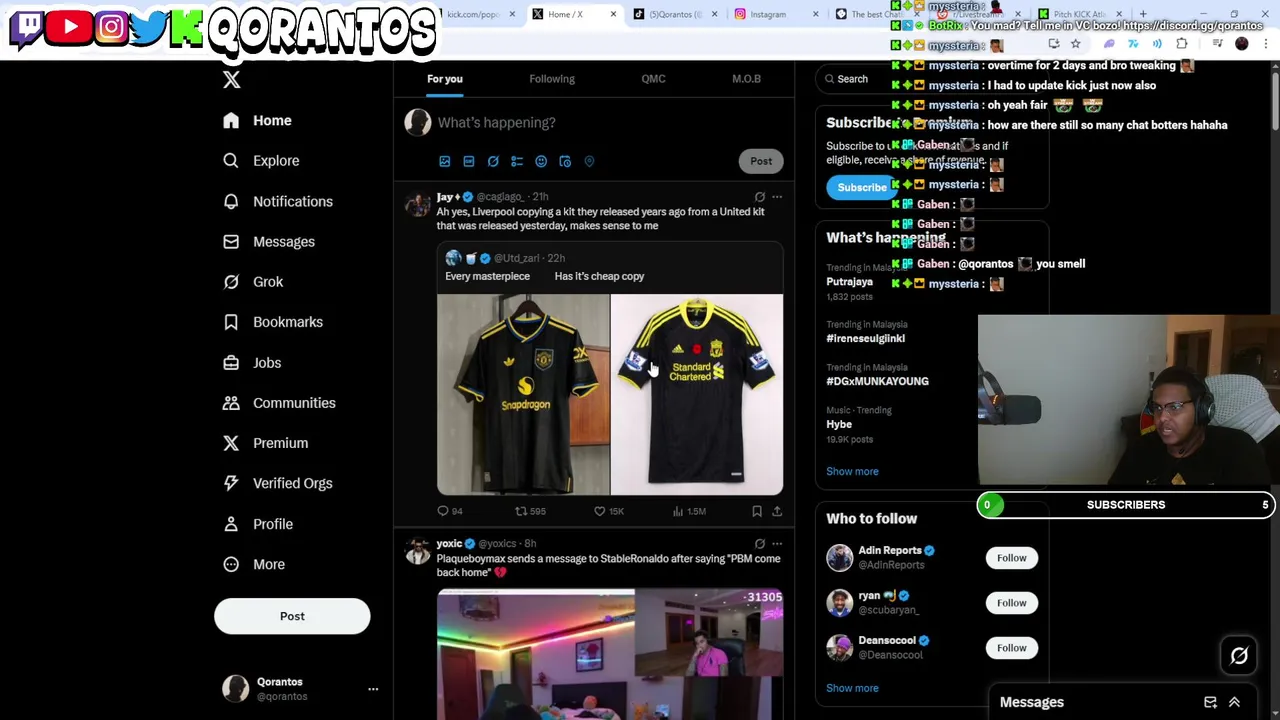Screen dimensions: 1280x720
Task: Reply to Jay's Liverpool kit post
Action: click(449, 511)
